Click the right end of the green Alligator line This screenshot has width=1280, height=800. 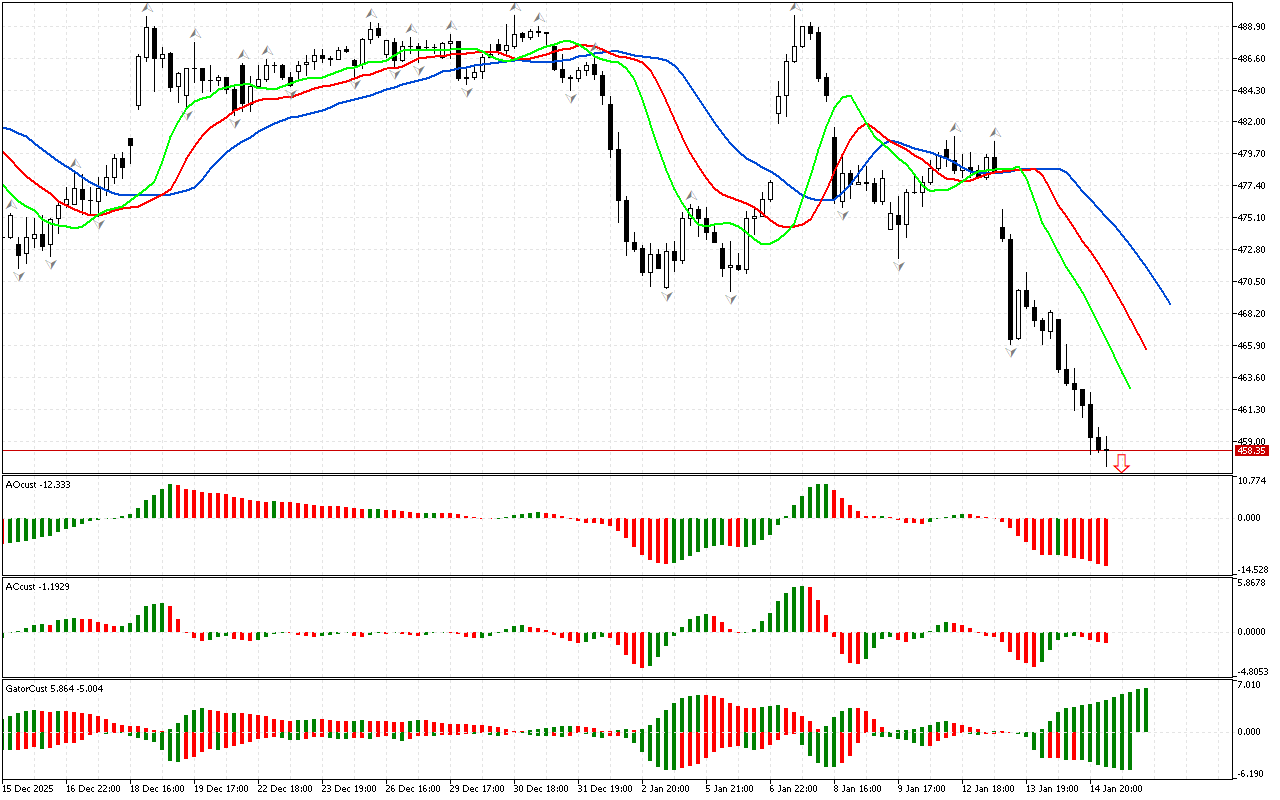tap(1129, 388)
